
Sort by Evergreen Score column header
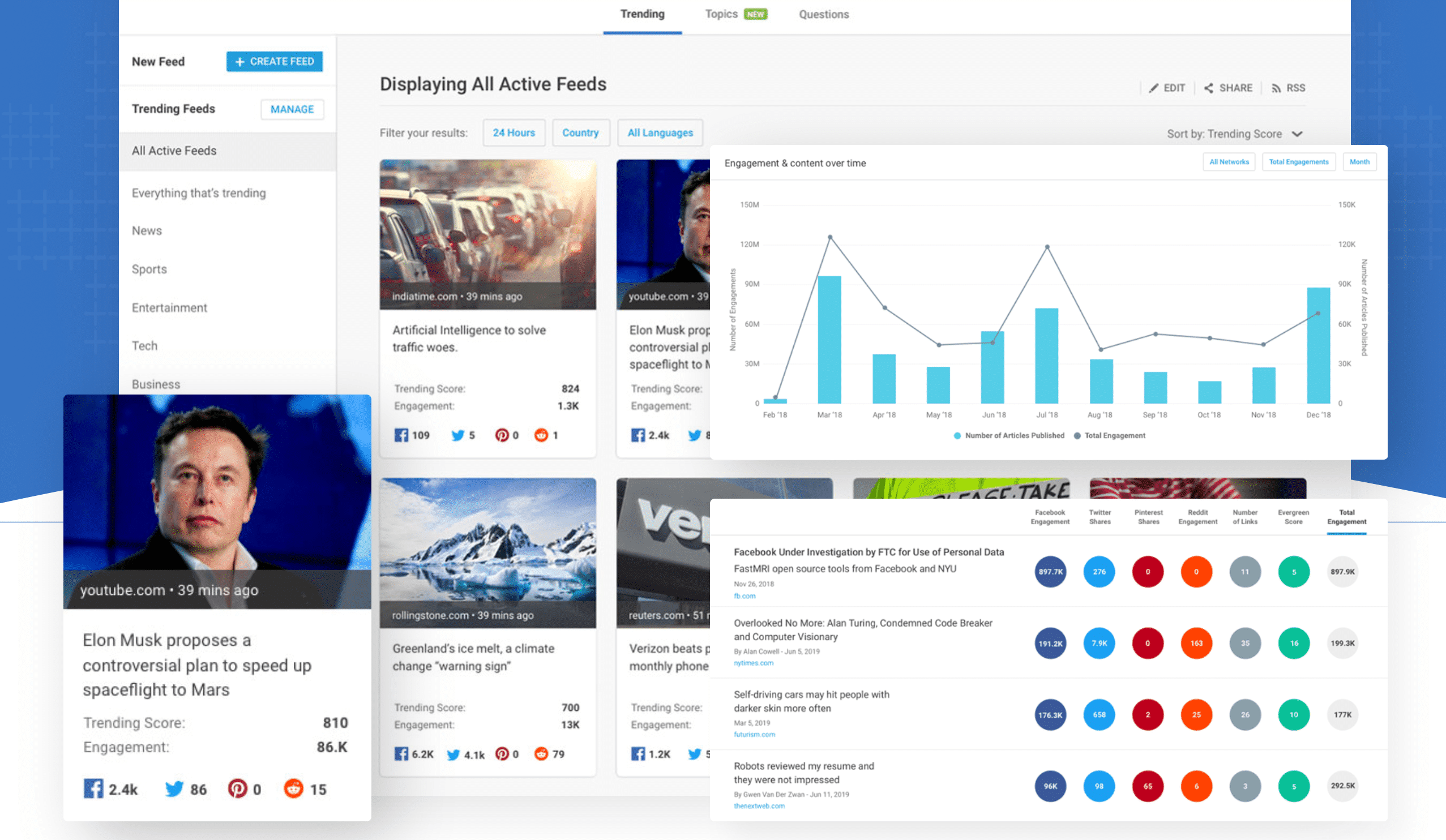click(x=1293, y=517)
